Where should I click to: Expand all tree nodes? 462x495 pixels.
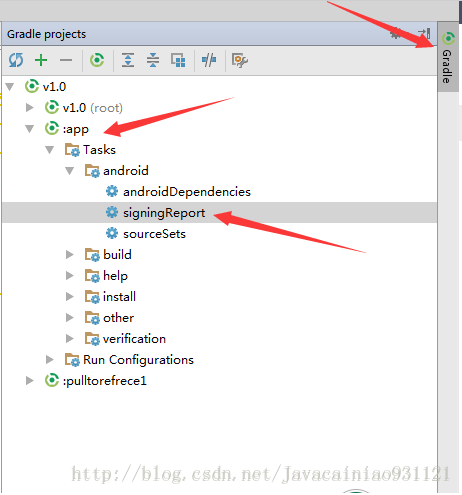(128, 60)
